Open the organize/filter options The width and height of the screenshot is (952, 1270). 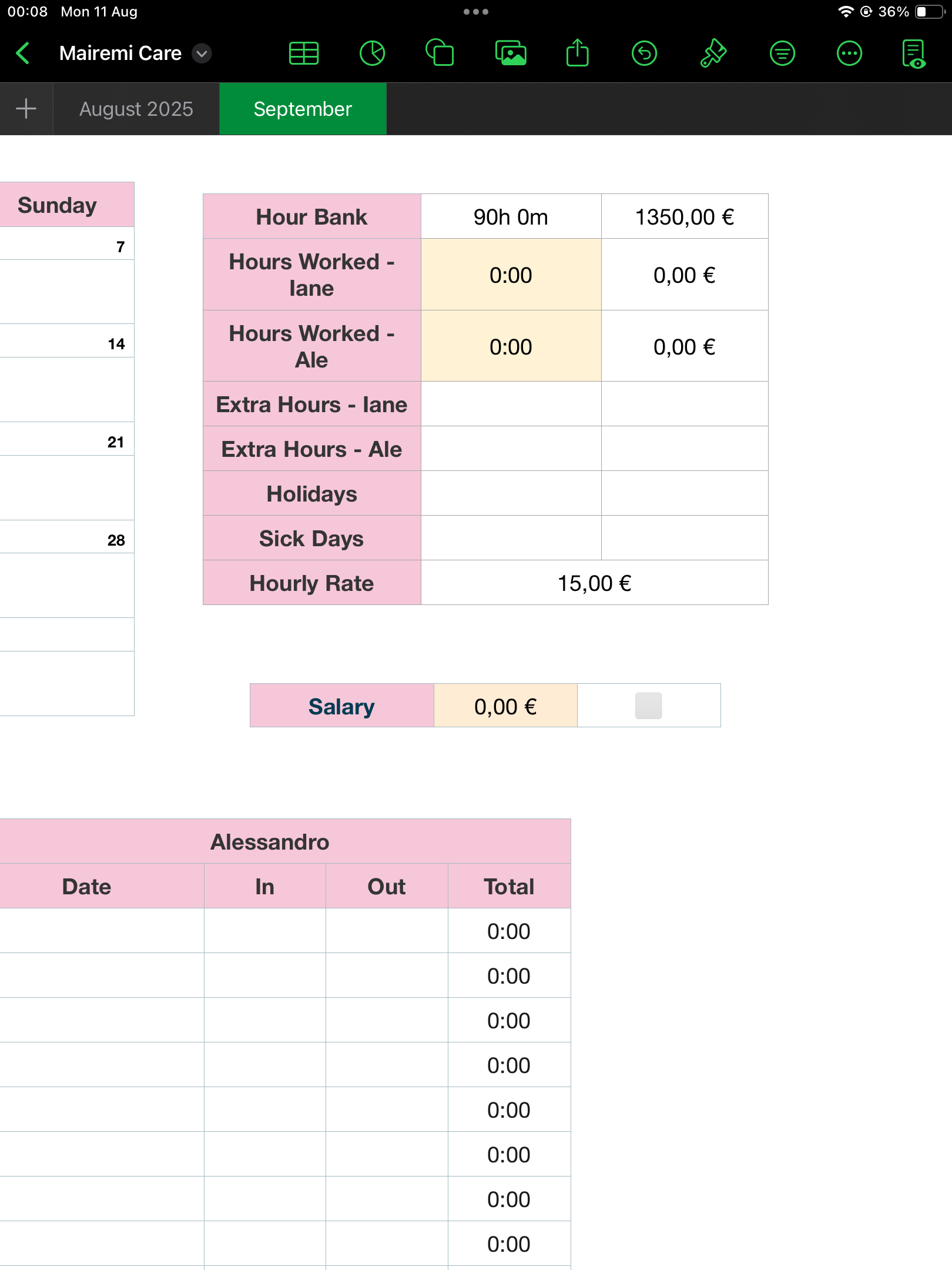[x=782, y=54]
